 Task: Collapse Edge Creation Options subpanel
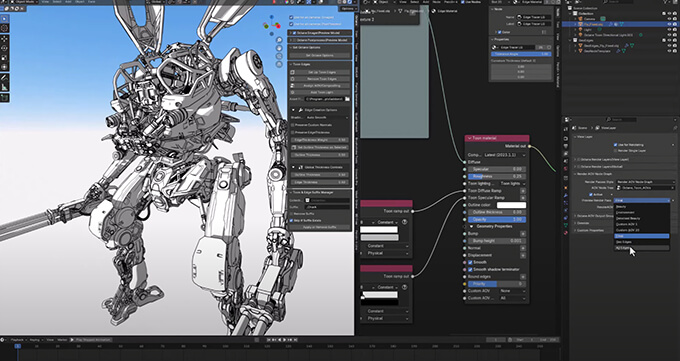293,110
